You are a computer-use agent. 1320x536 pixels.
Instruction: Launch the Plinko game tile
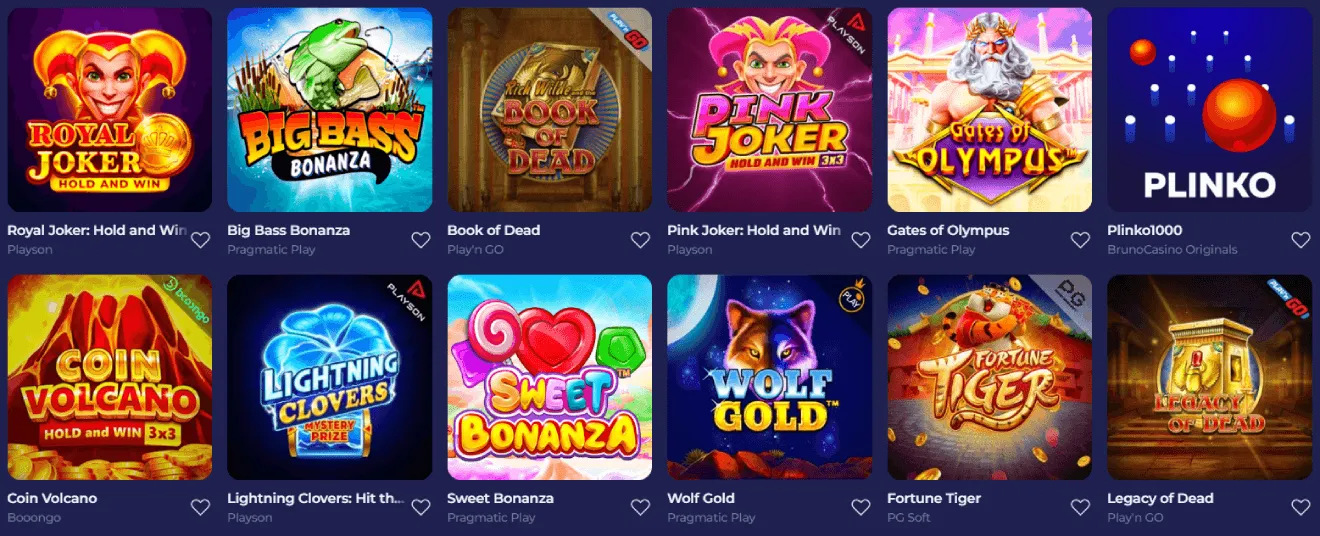1210,110
